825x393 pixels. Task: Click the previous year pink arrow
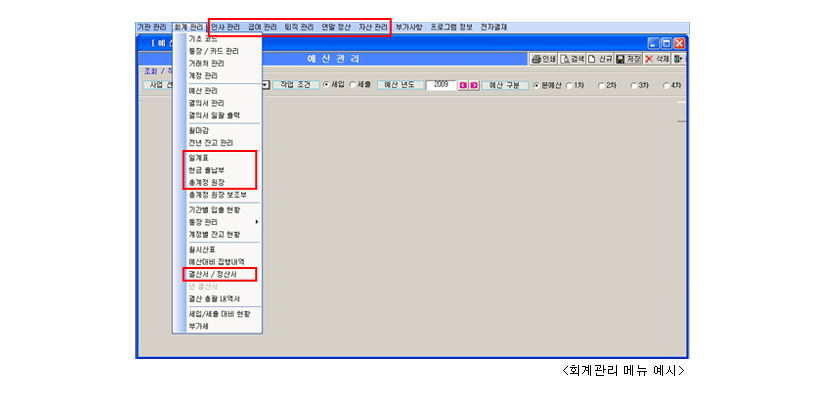click(464, 85)
